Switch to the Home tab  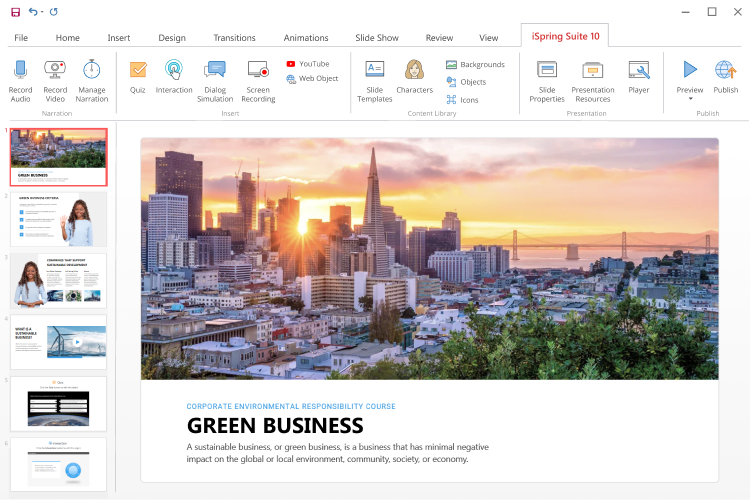click(x=67, y=38)
